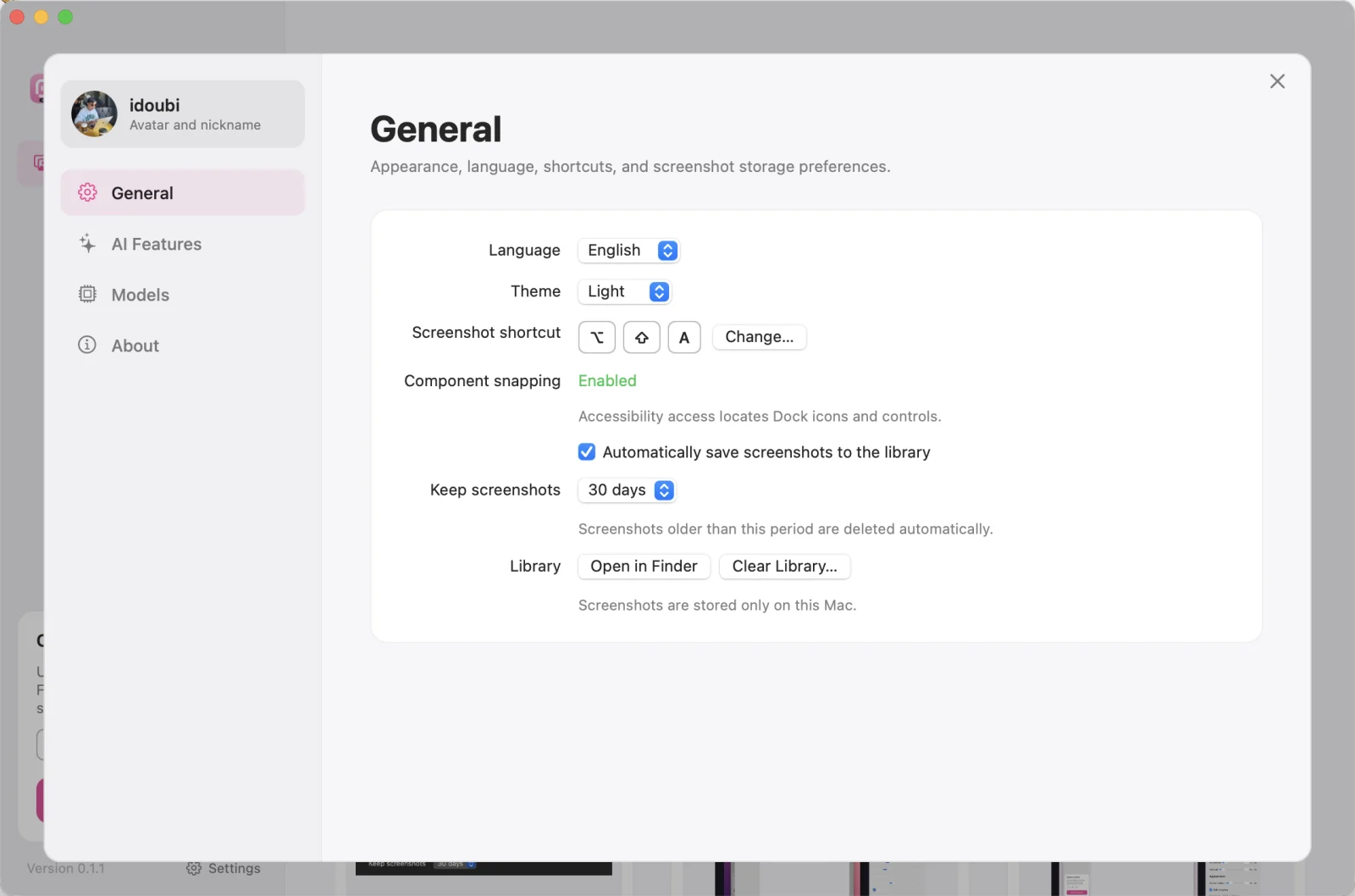The width and height of the screenshot is (1355, 896).
Task: Open the Keep screenshots 30 days dropdown
Action: point(627,490)
